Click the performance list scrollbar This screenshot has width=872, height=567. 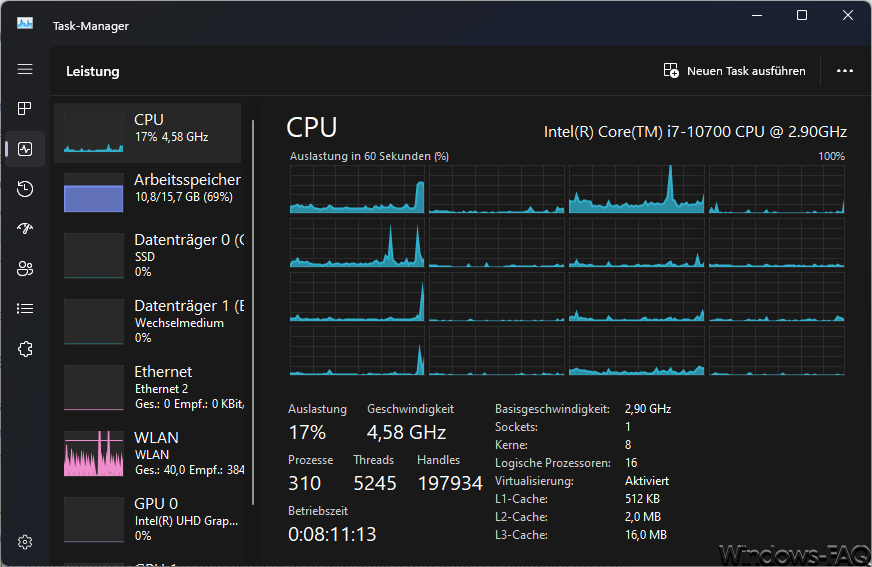253,312
